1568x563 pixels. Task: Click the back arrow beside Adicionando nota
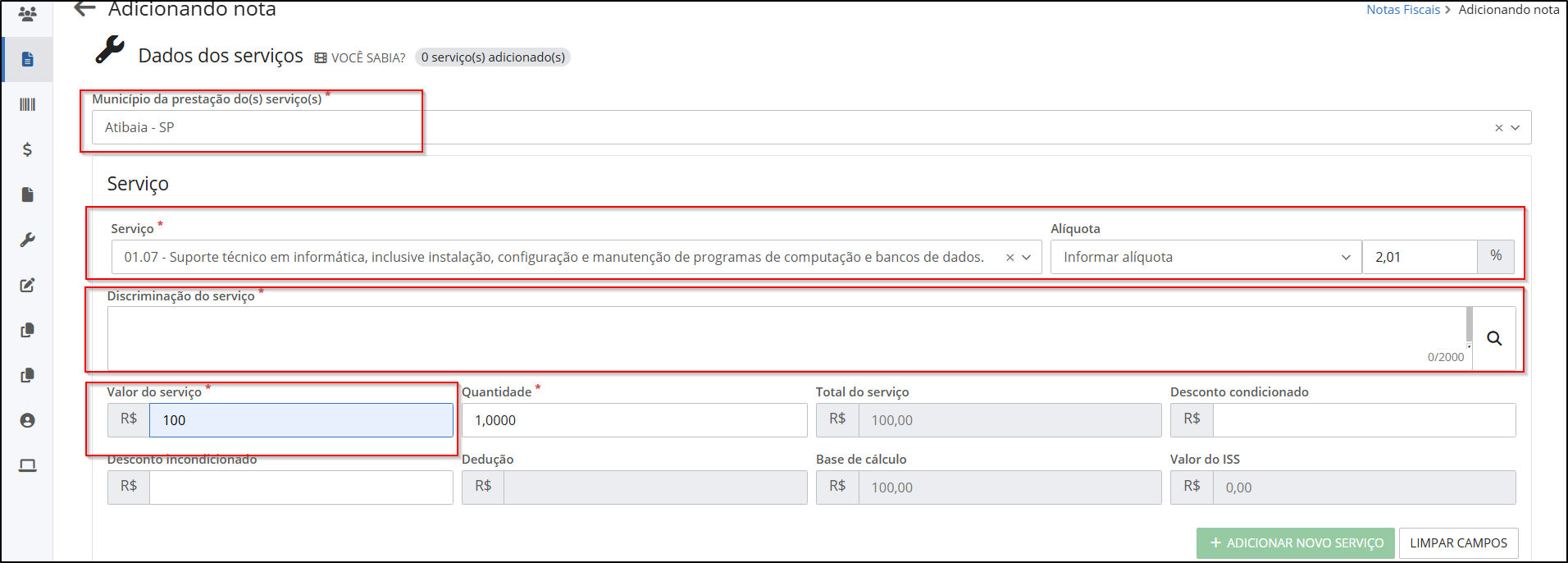(84, 9)
